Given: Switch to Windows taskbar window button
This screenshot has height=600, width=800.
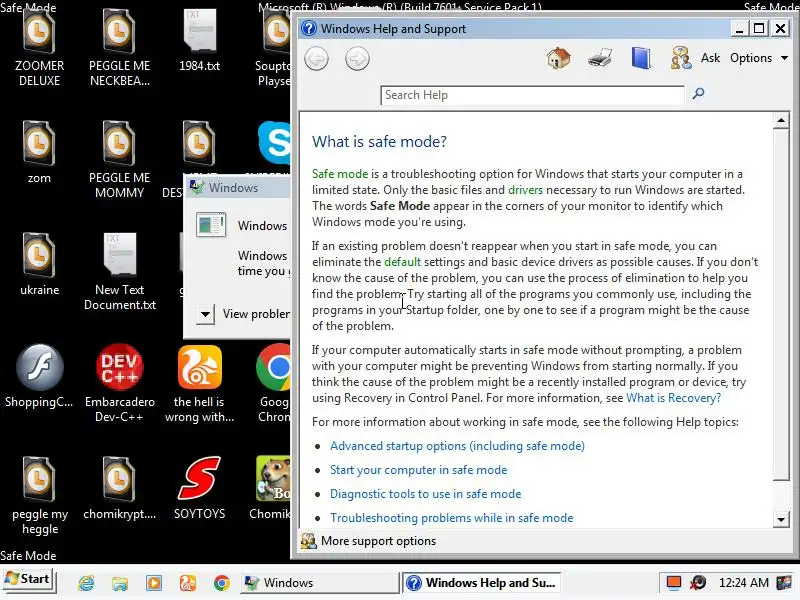Looking at the screenshot, I should [x=319, y=583].
